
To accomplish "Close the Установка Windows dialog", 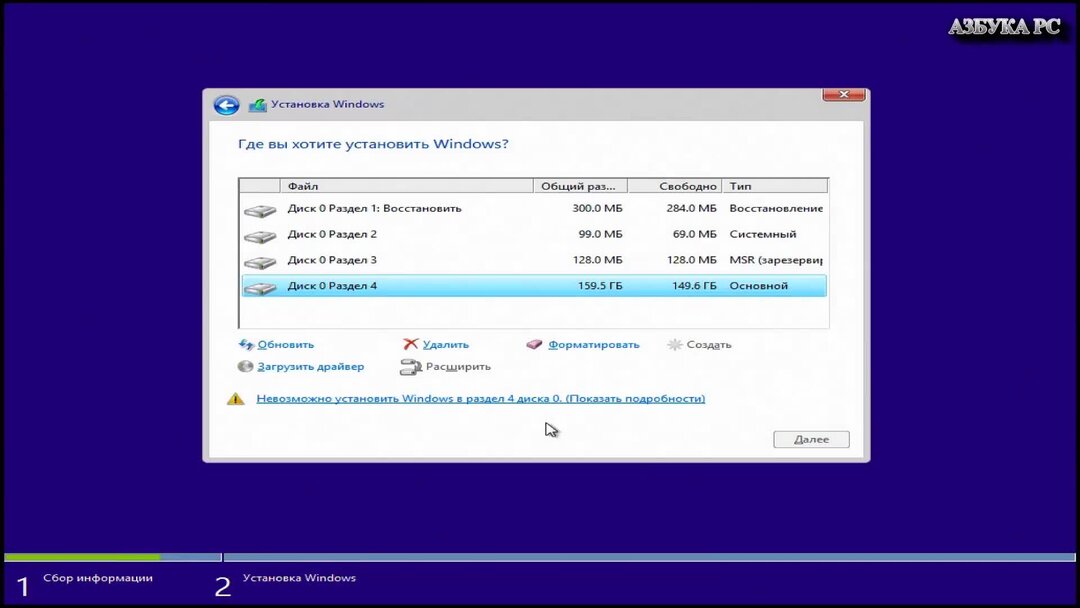I will [x=844, y=94].
